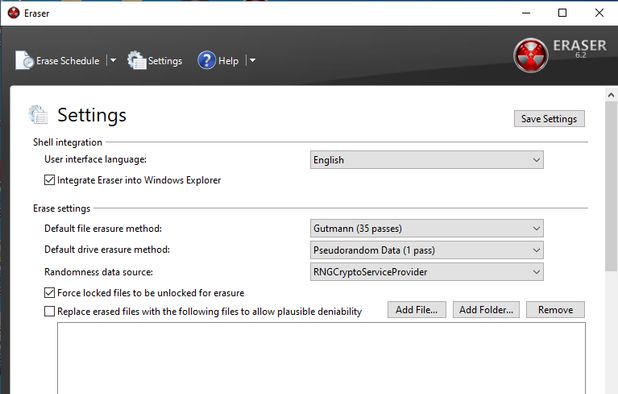618x394 pixels.
Task: Click the Settings gear toolbar icon
Action: pos(137,60)
